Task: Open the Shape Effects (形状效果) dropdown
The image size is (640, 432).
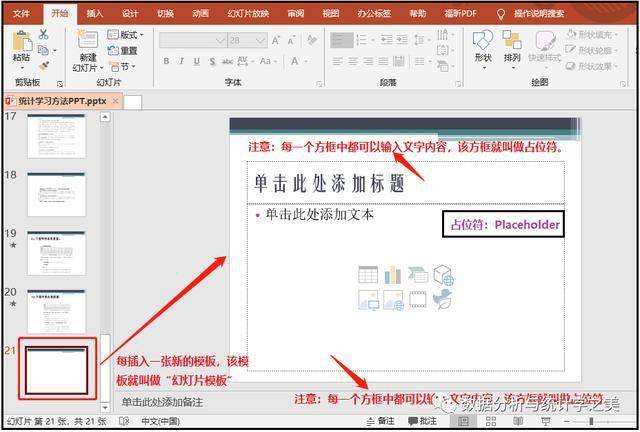Action: pyautogui.click(x=592, y=66)
